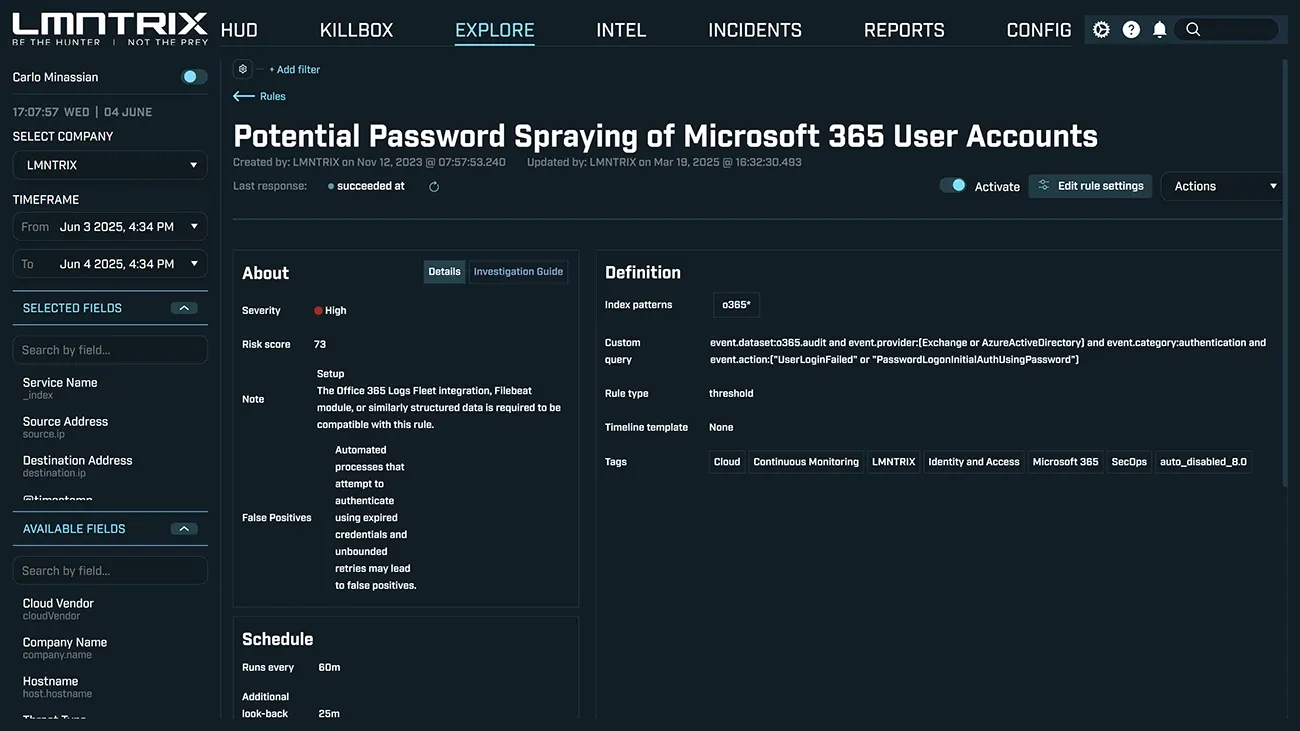This screenshot has height=731, width=1300.
Task: Click the additional look-back 25m value
Action: pos(329,714)
